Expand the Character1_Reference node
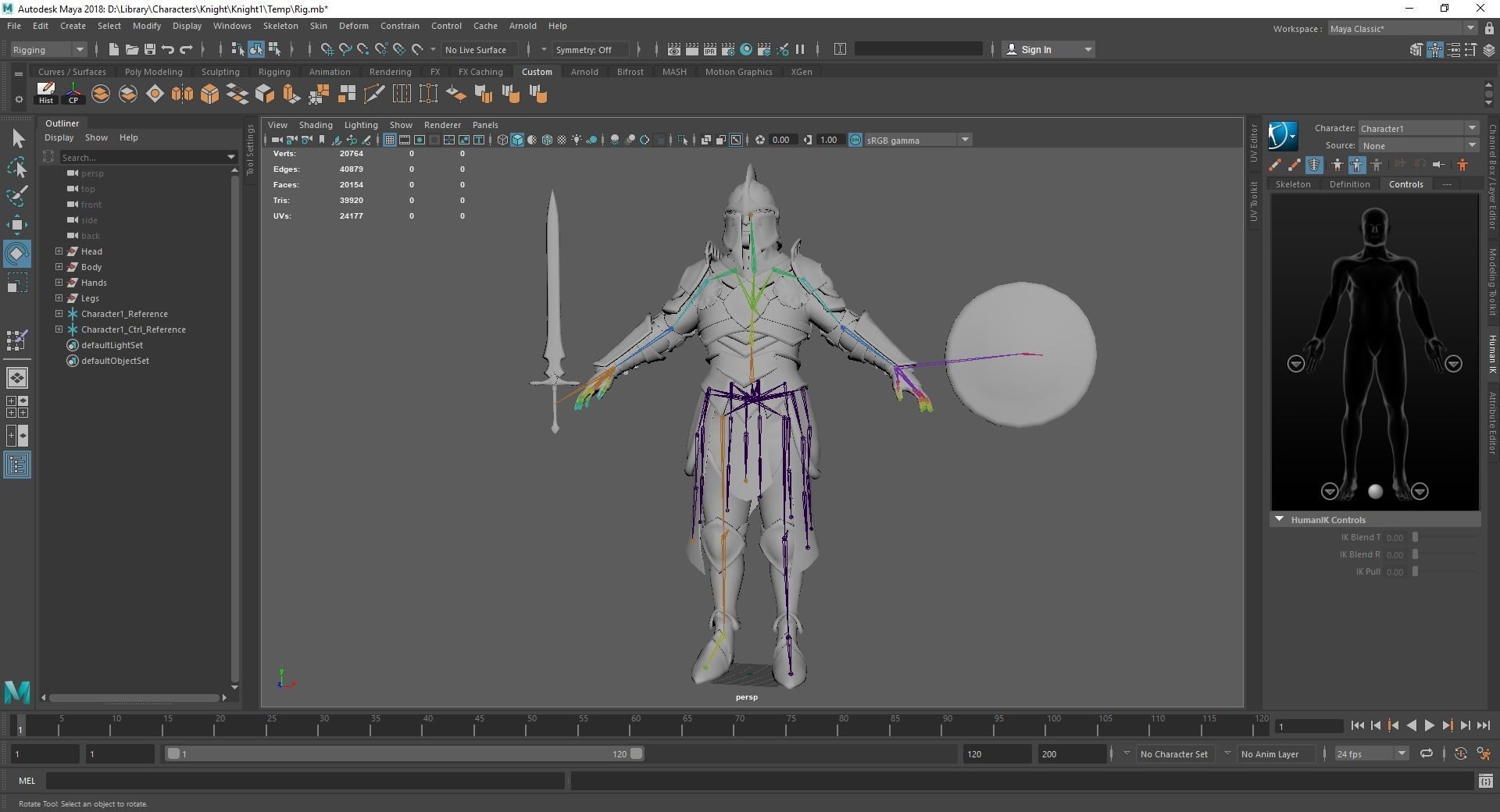The height and width of the screenshot is (812, 1500). pos(59,313)
